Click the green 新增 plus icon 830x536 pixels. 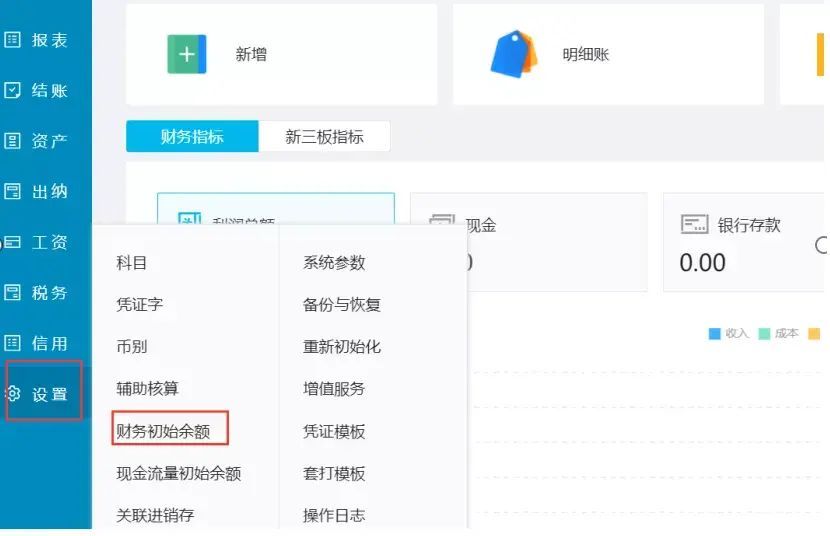pyautogui.click(x=187, y=54)
